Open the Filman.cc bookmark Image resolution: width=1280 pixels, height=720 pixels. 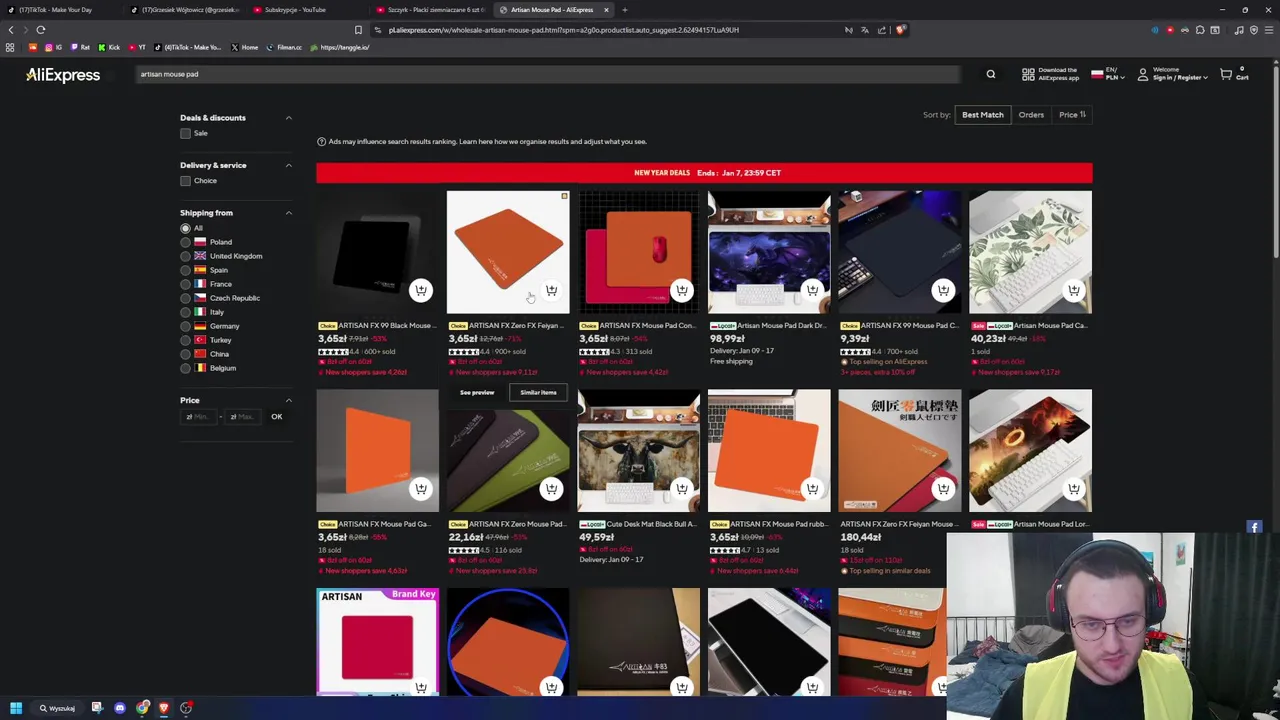tap(284, 47)
